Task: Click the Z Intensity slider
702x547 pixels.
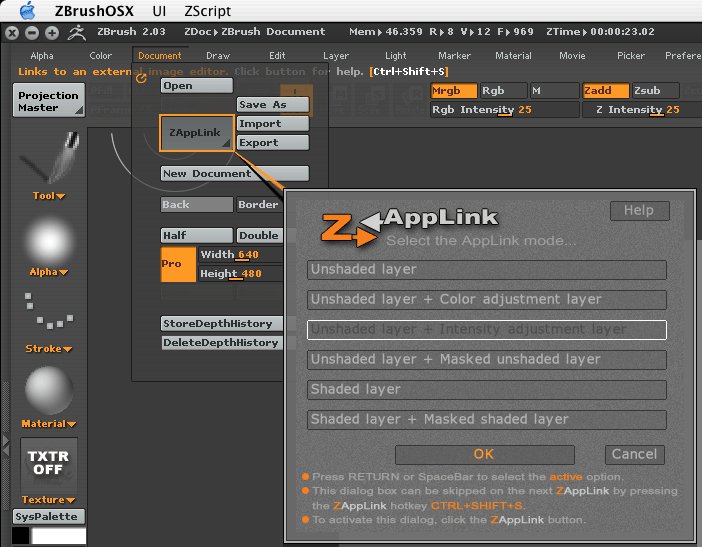Action: [642, 110]
